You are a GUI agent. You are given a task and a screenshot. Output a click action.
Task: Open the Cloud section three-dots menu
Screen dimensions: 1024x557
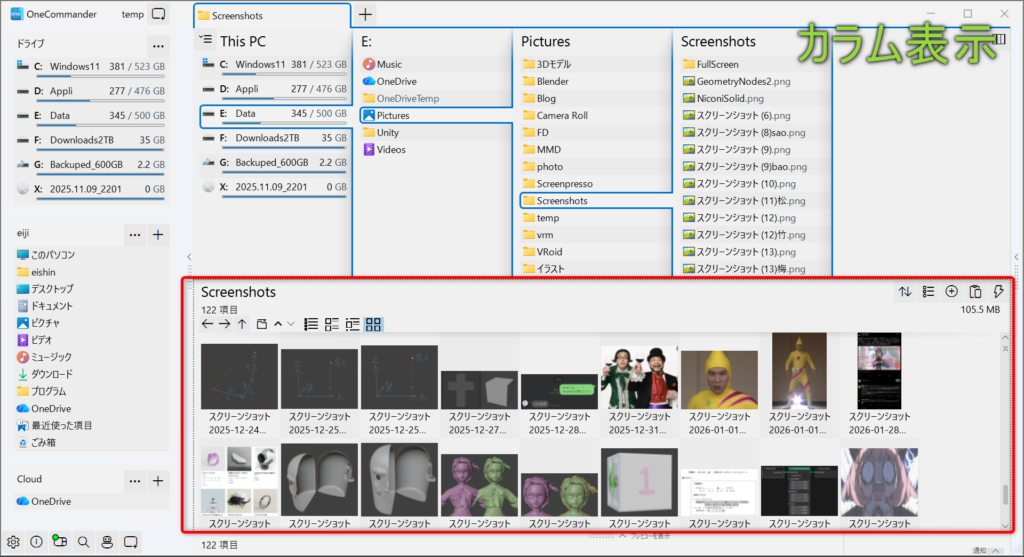click(x=135, y=481)
